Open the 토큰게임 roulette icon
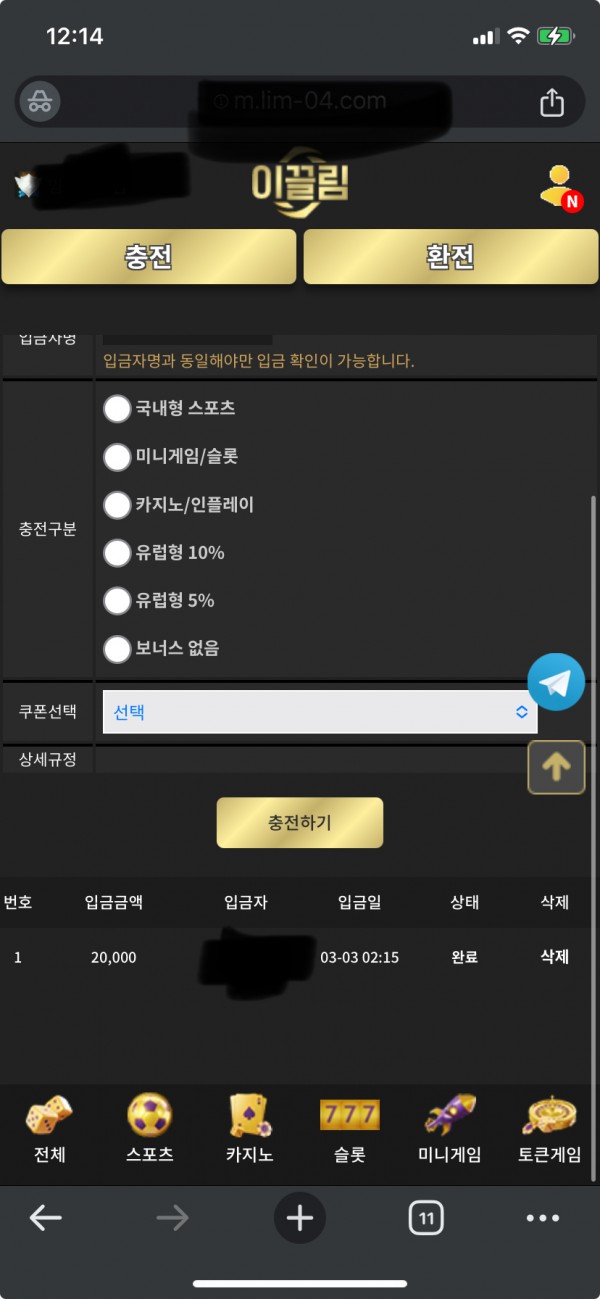Screen dimensions: 600x1299 [549, 1114]
